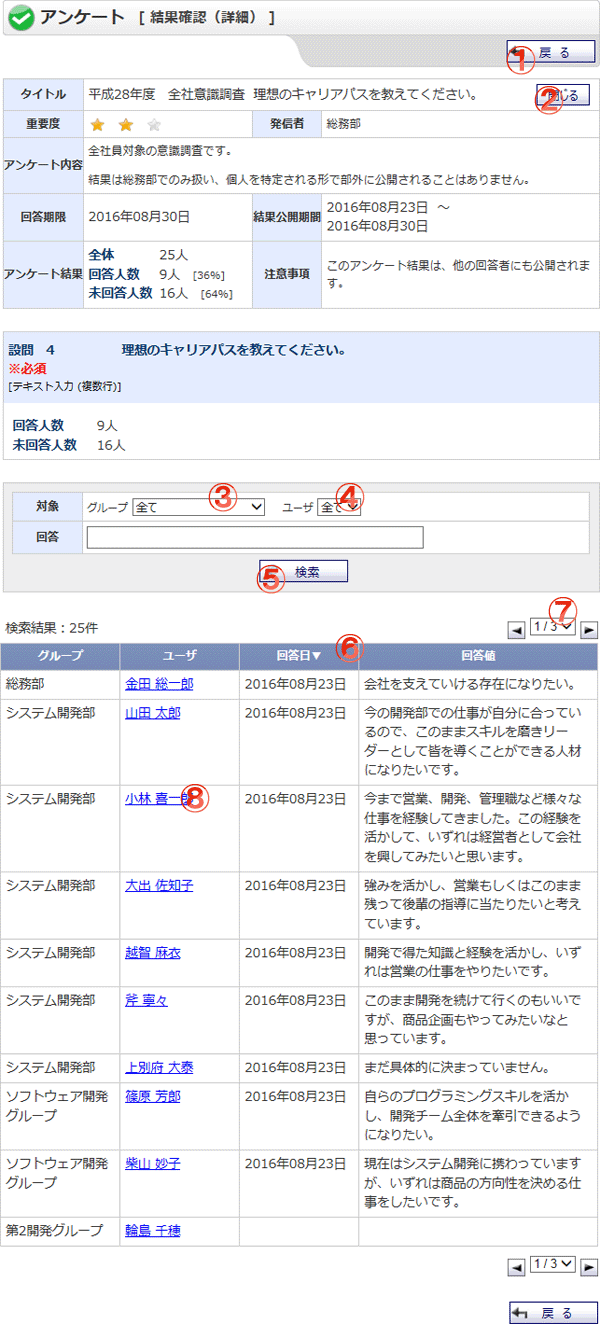Open user link 上別府 大泰
Image resolution: width=600 pixels, height=1324 pixels.
pos(159,1067)
